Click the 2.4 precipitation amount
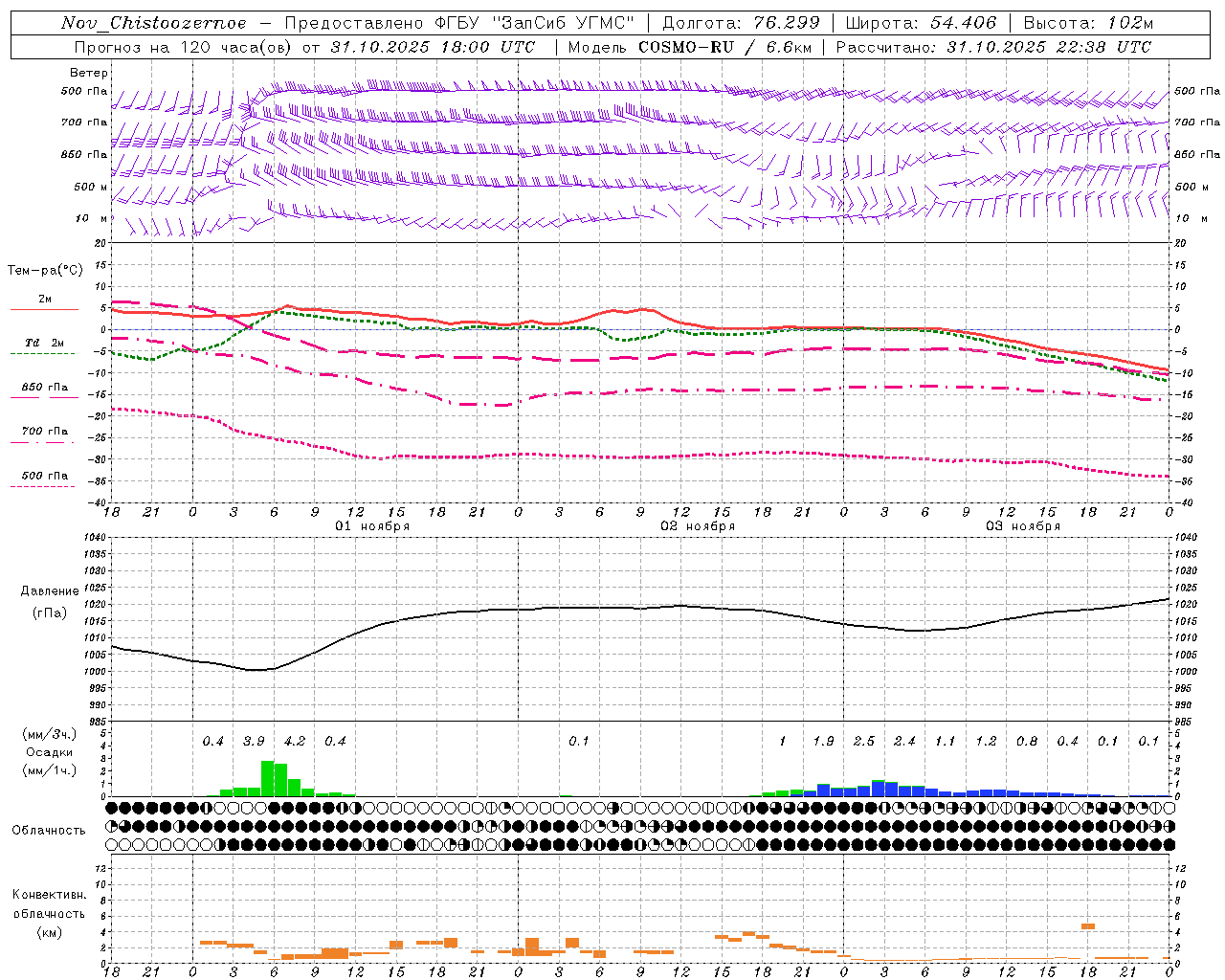Image resolution: width=1225 pixels, height=980 pixels. [904, 742]
